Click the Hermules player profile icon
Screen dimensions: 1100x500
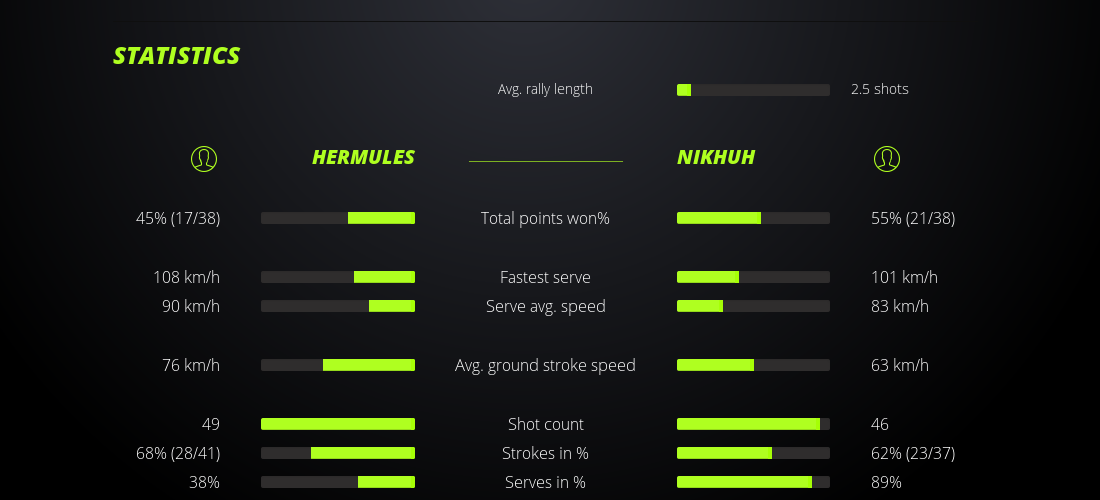(203, 158)
